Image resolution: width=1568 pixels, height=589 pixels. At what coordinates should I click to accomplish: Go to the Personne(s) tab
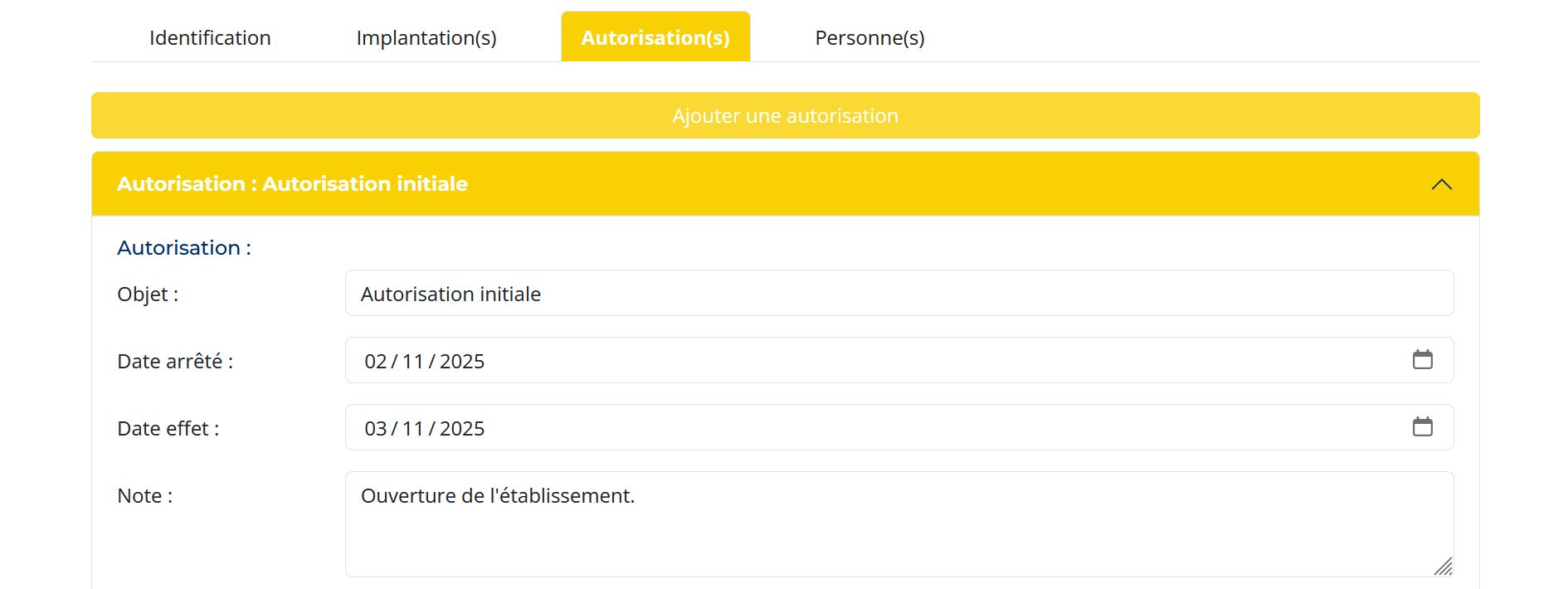(869, 38)
